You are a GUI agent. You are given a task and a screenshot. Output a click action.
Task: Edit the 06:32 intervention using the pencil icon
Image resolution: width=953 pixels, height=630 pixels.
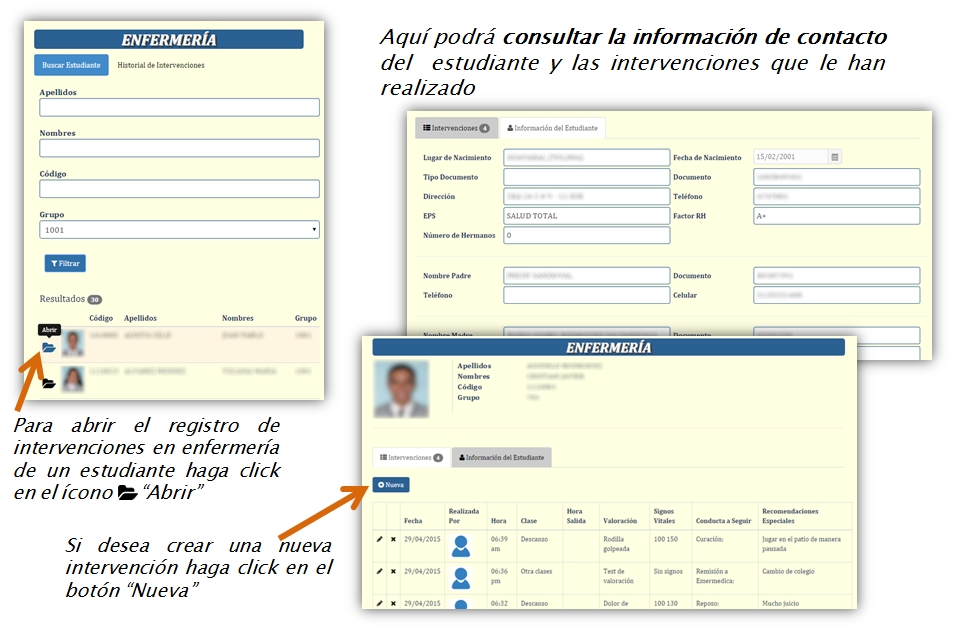click(380, 603)
